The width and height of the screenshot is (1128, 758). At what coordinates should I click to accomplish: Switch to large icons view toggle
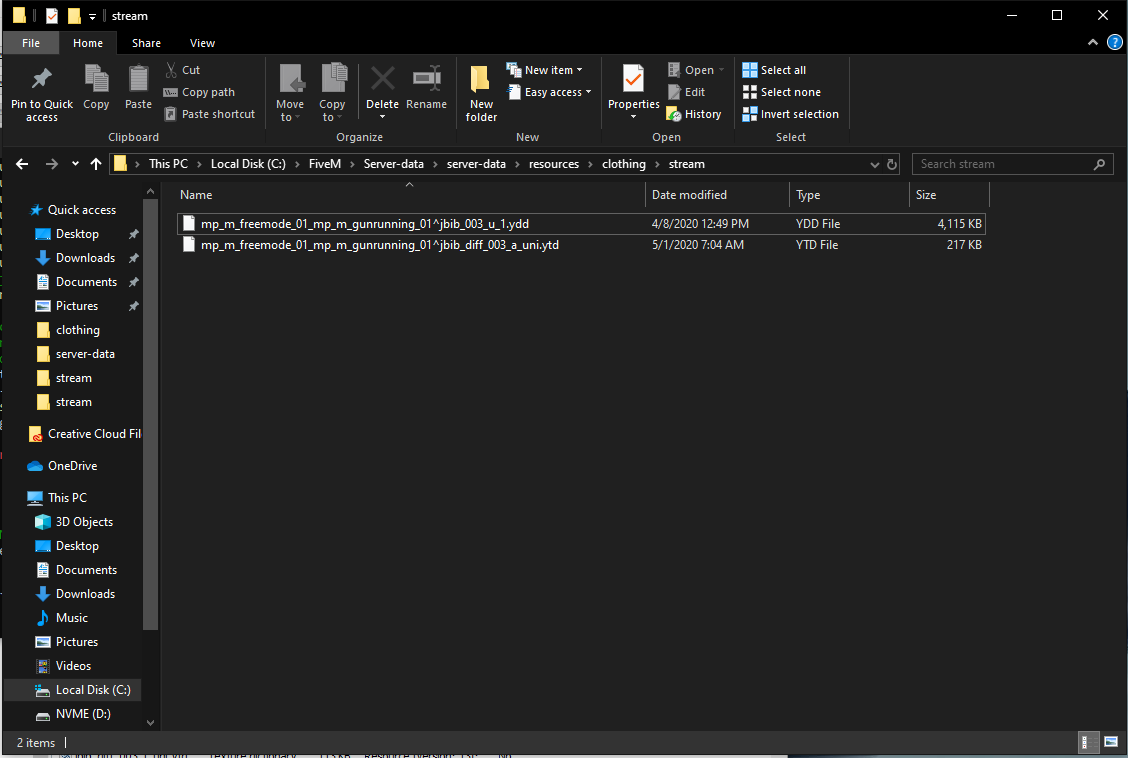[x=1111, y=742]
